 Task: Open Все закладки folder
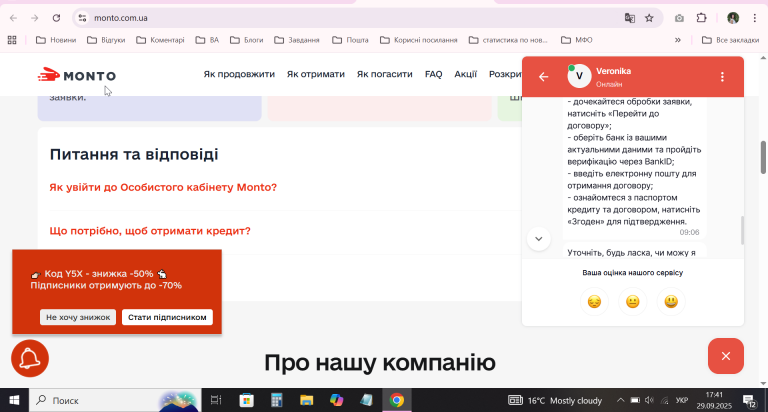(730, 40)
